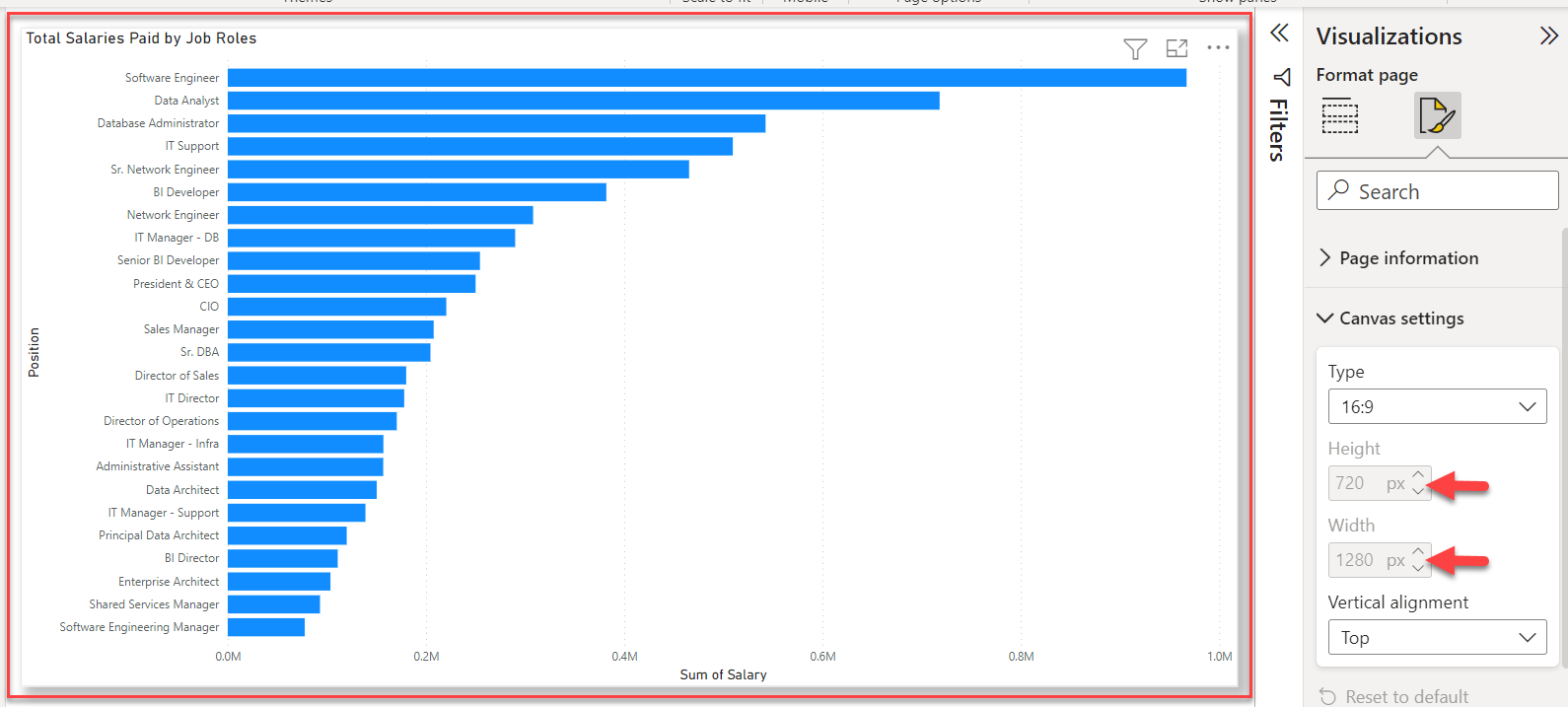Select the Senior BI Developer bar

[354, 260]
